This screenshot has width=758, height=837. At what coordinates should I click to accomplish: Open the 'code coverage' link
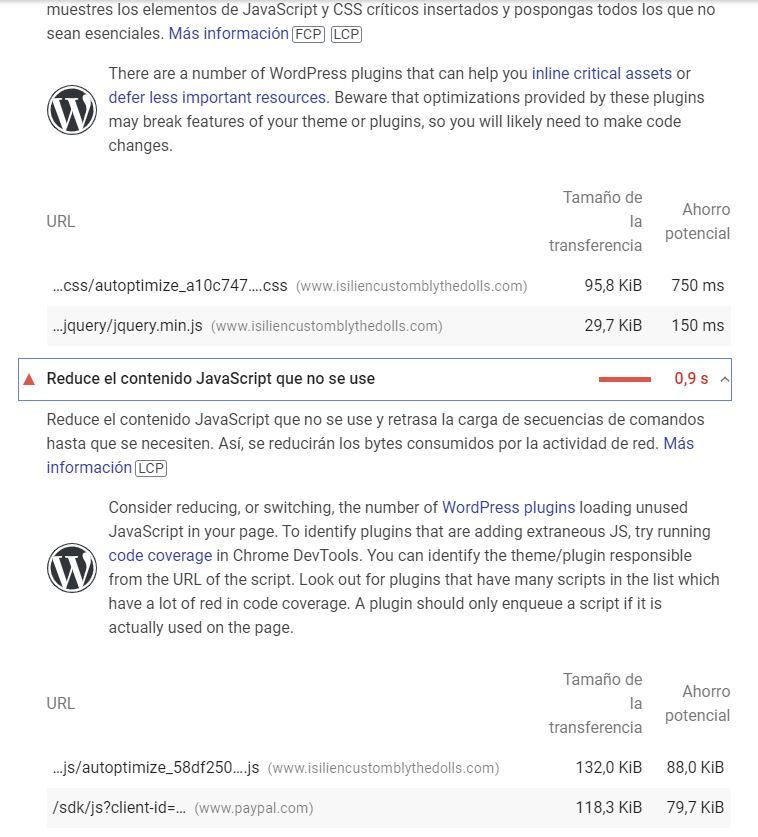[160, 555]
